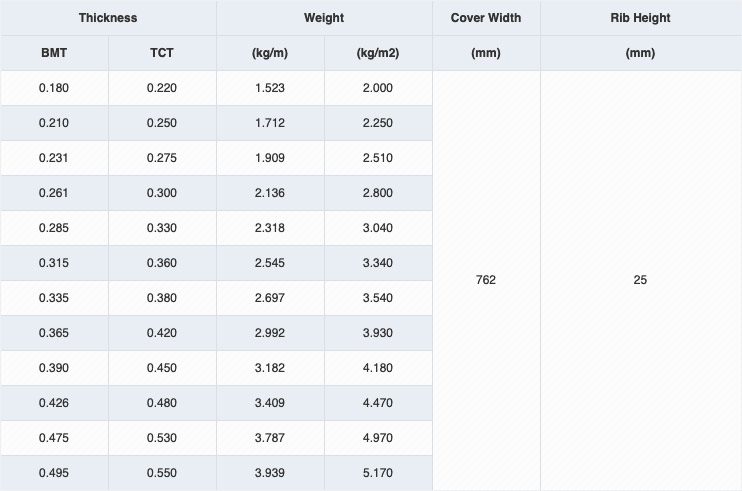742x491 pixels.
Task: Select BMT value 0.365
Action: point(54,333)
